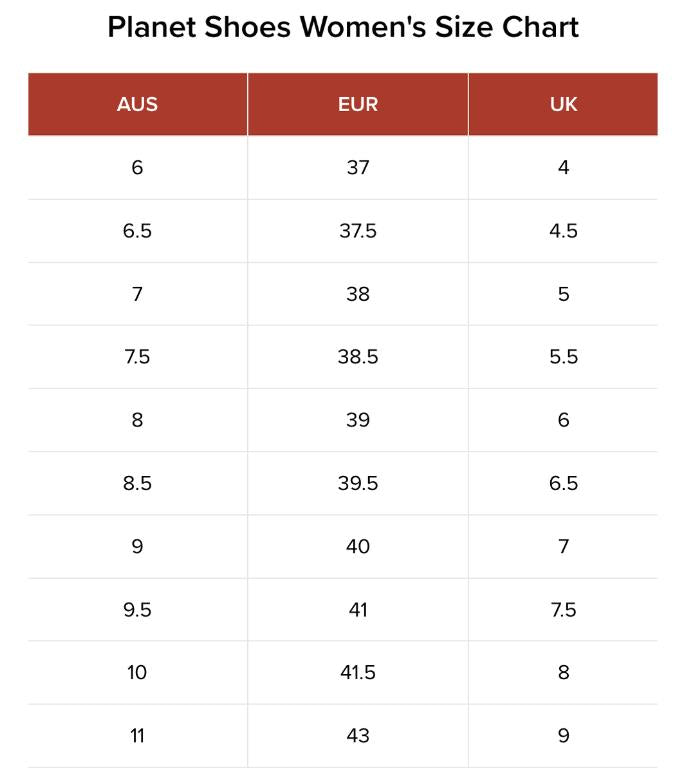Click the AUS 11 cell

(137, 735)
